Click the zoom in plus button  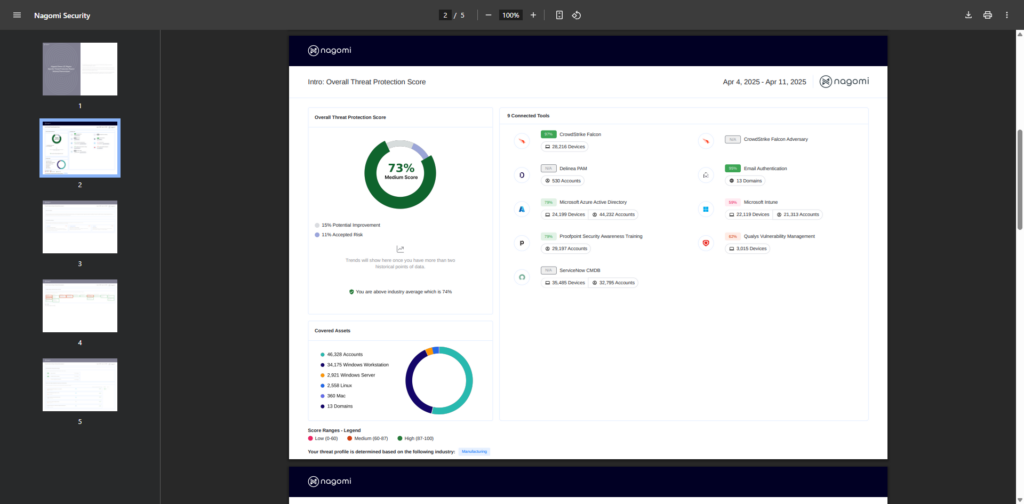click(533, 15)
